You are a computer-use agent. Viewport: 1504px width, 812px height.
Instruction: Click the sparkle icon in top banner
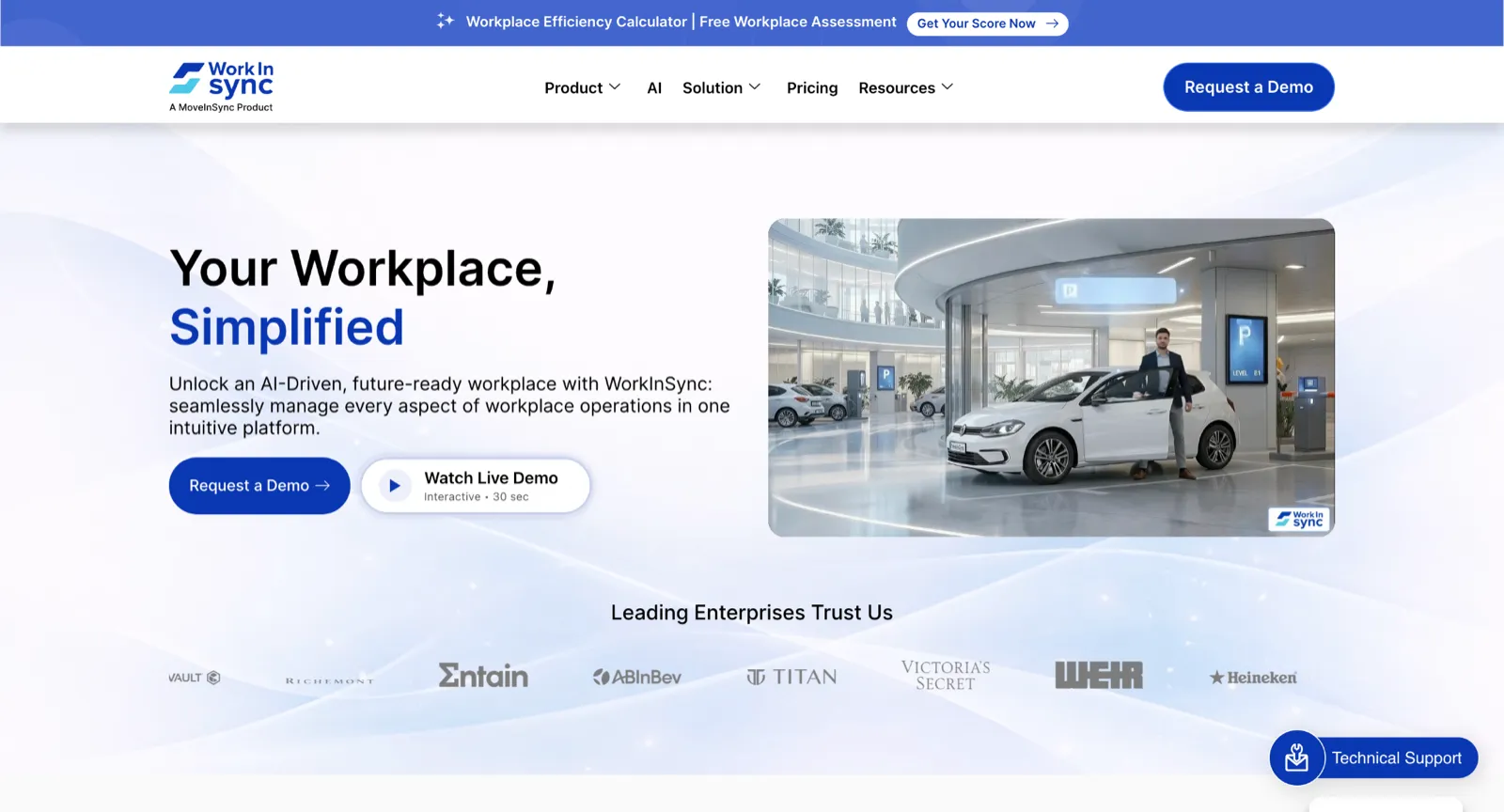click(446, 21)
